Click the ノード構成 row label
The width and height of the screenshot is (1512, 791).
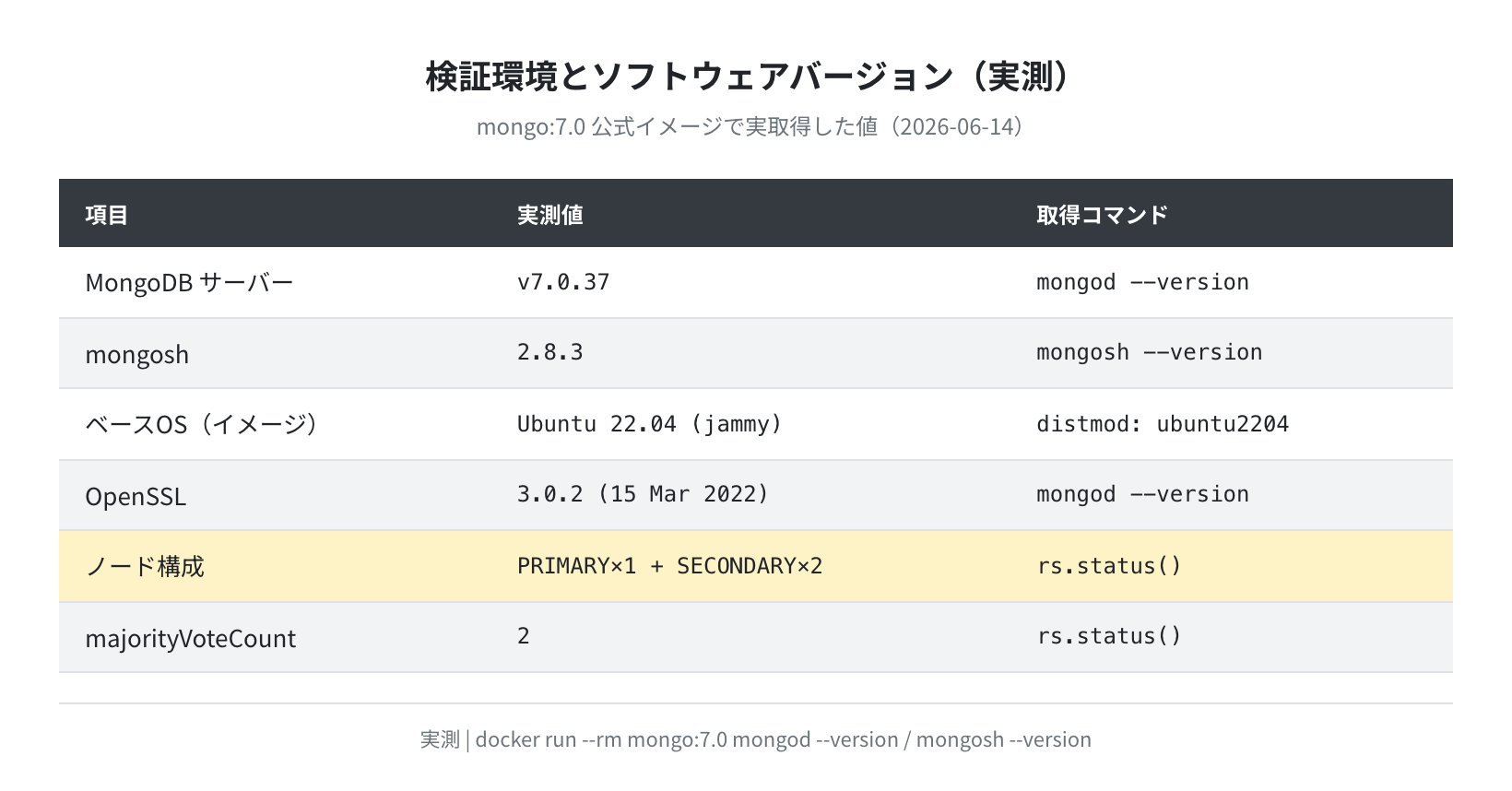click(x=145, y=566)
